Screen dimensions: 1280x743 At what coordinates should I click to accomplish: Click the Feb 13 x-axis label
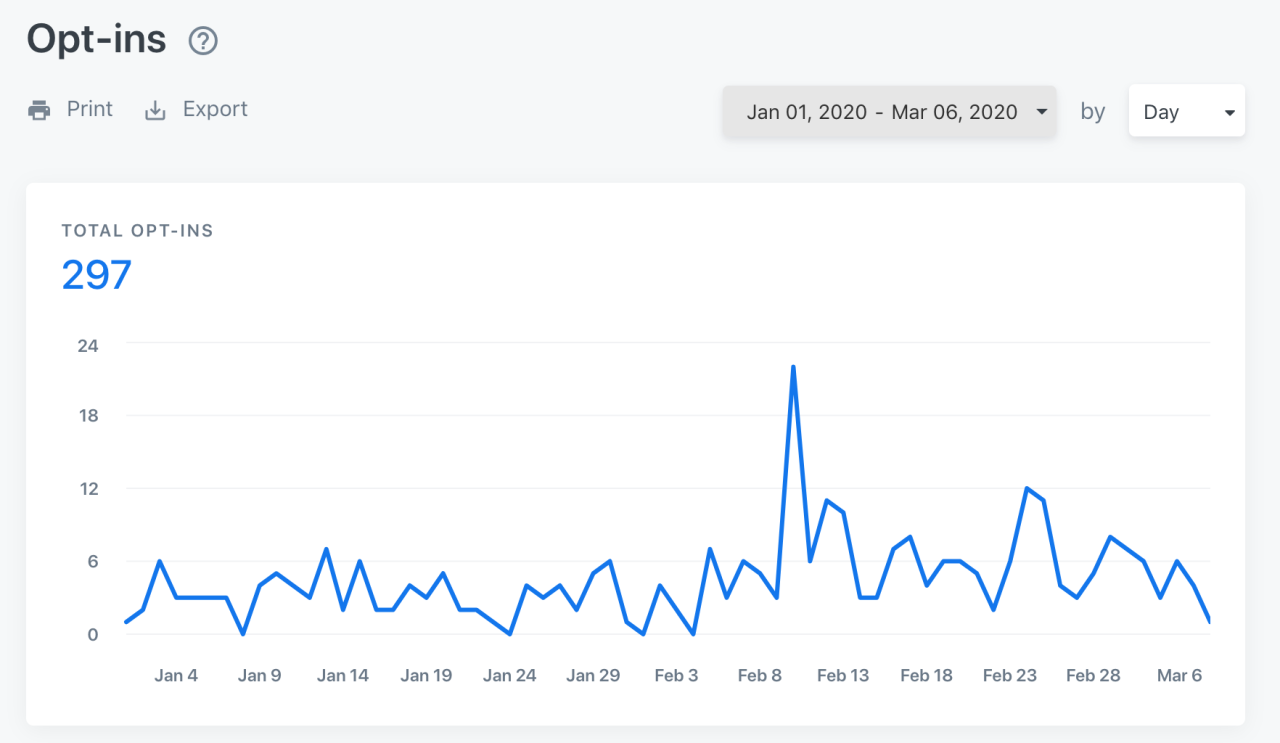(x=843, y=675)
